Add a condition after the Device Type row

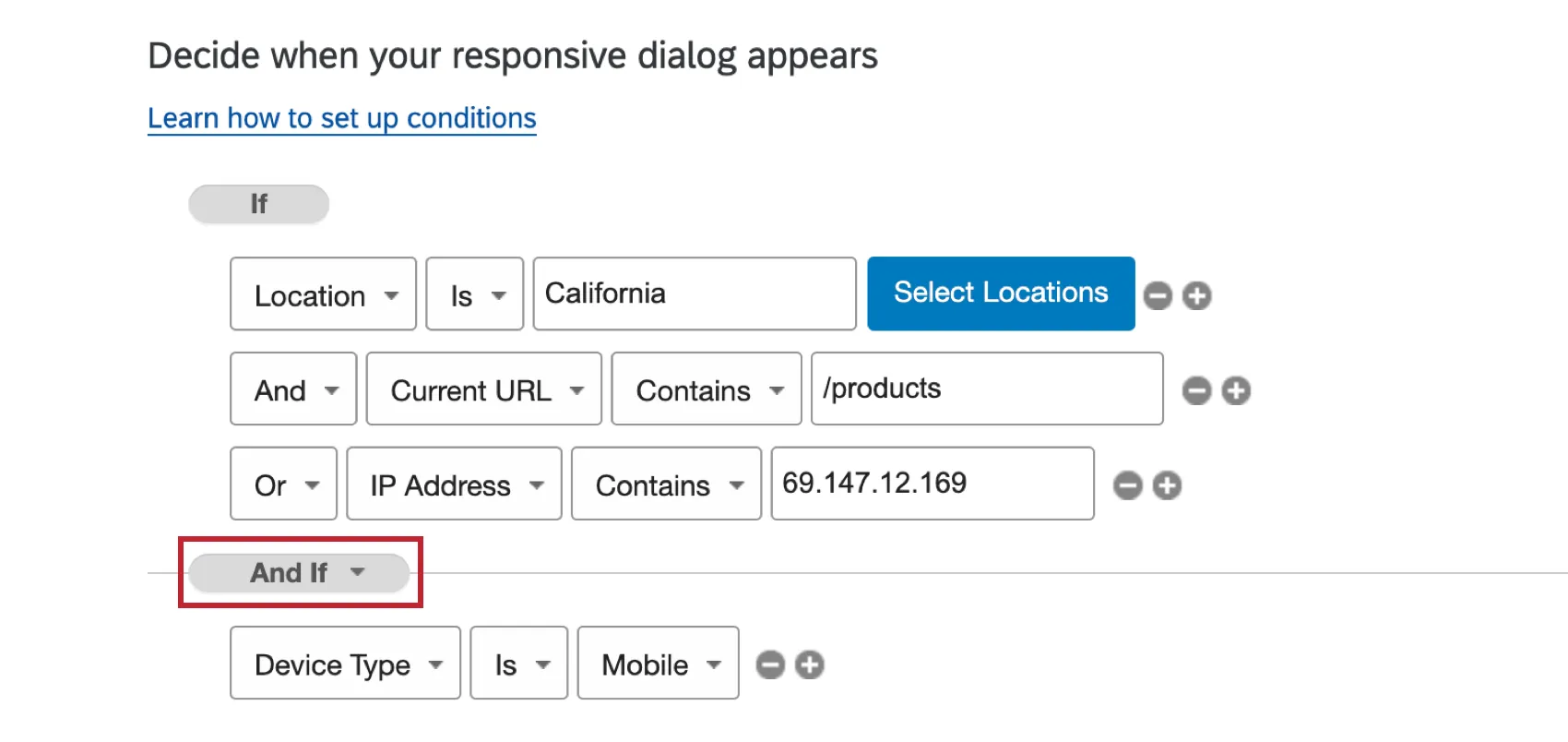click(810, 664)
